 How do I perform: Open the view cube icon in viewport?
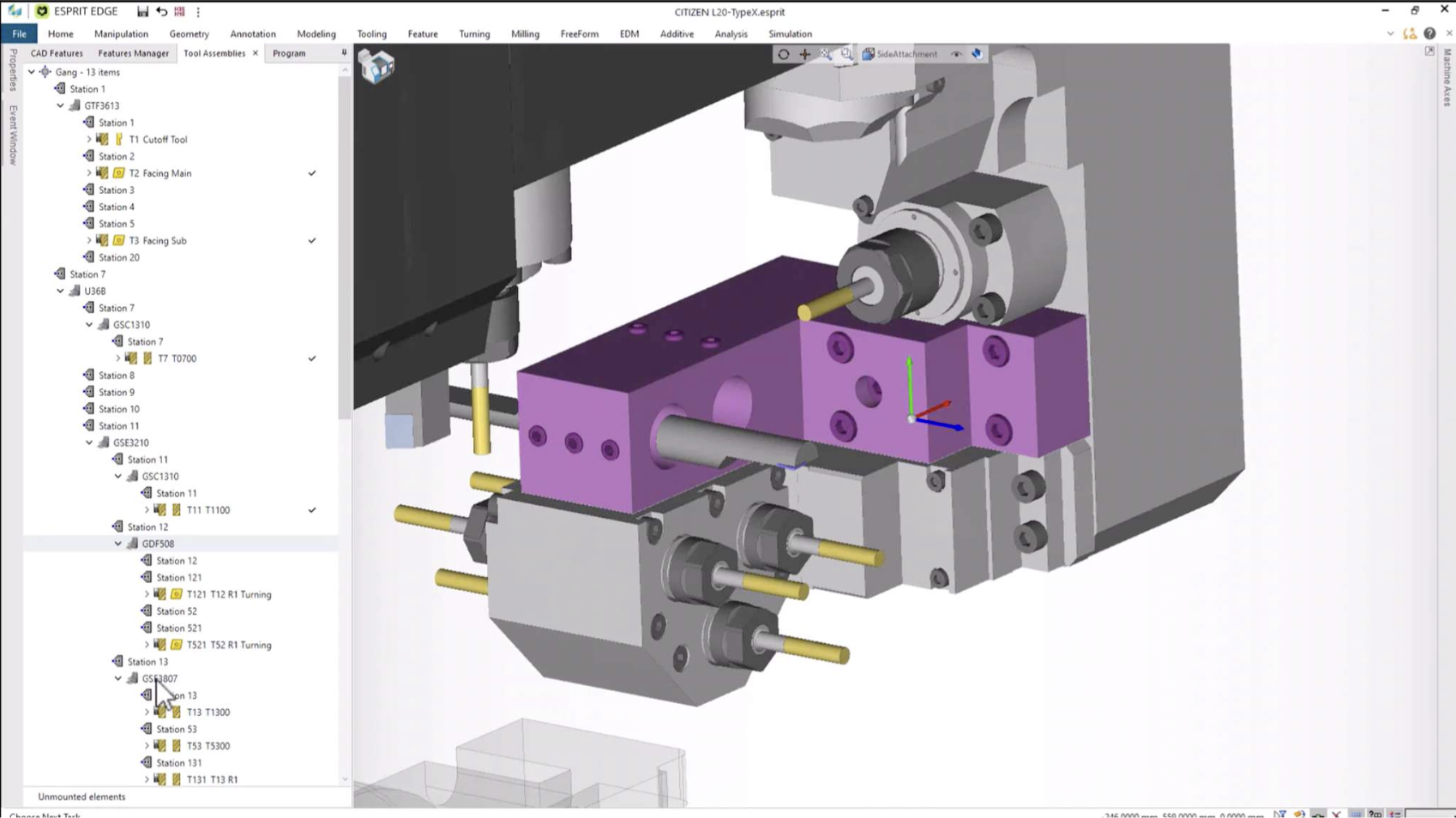coord(376,65)
